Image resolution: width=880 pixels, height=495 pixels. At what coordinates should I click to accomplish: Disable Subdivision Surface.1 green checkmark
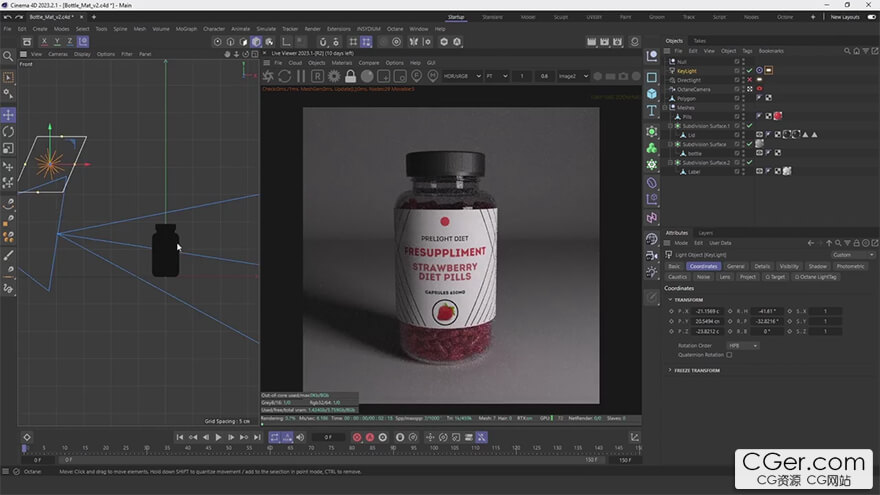pos(749,126)
